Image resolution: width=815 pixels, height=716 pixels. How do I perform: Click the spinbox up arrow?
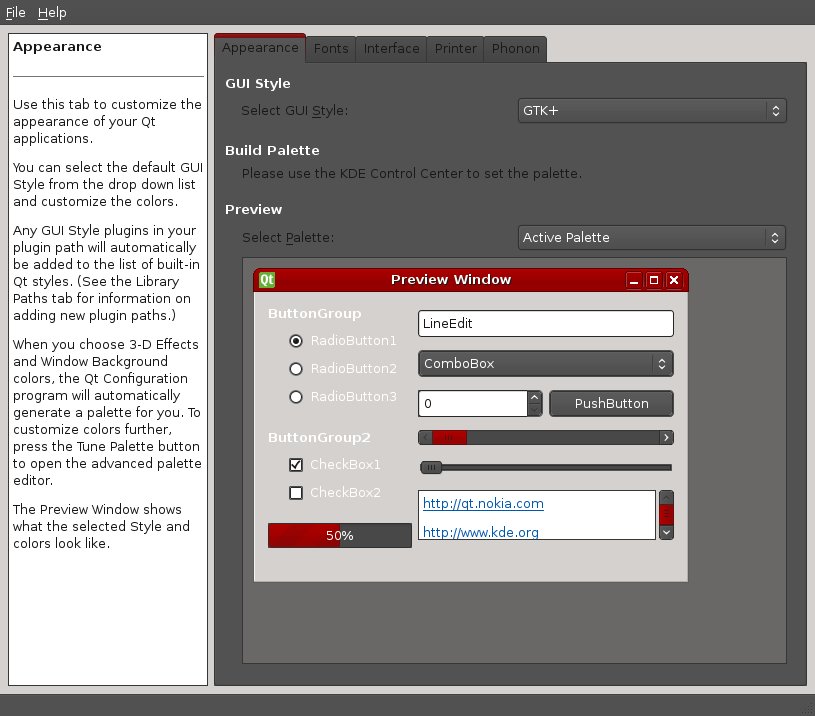click(x=535, y=397)
